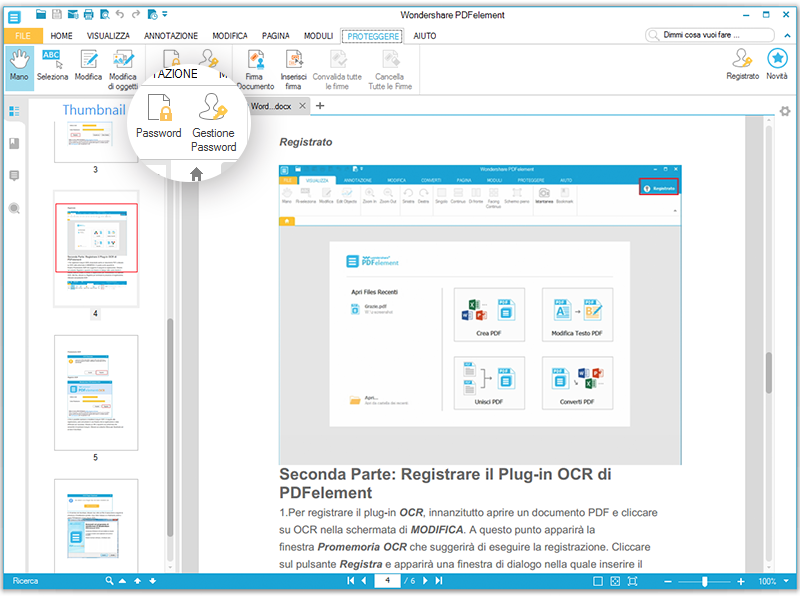Click the Email envelope icon in quick access toolbar

[x=73, y=14]
